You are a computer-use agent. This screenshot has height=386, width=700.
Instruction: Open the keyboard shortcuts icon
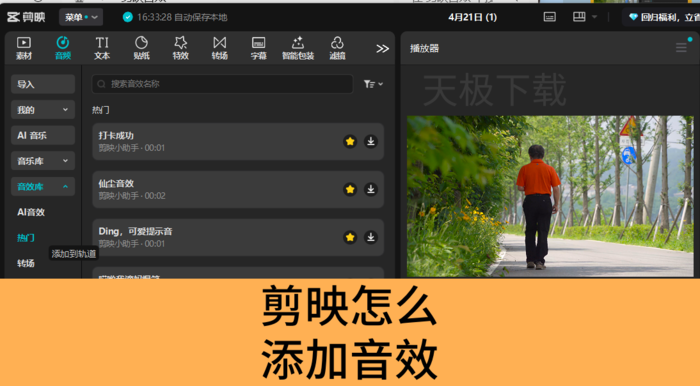point(550,17)
